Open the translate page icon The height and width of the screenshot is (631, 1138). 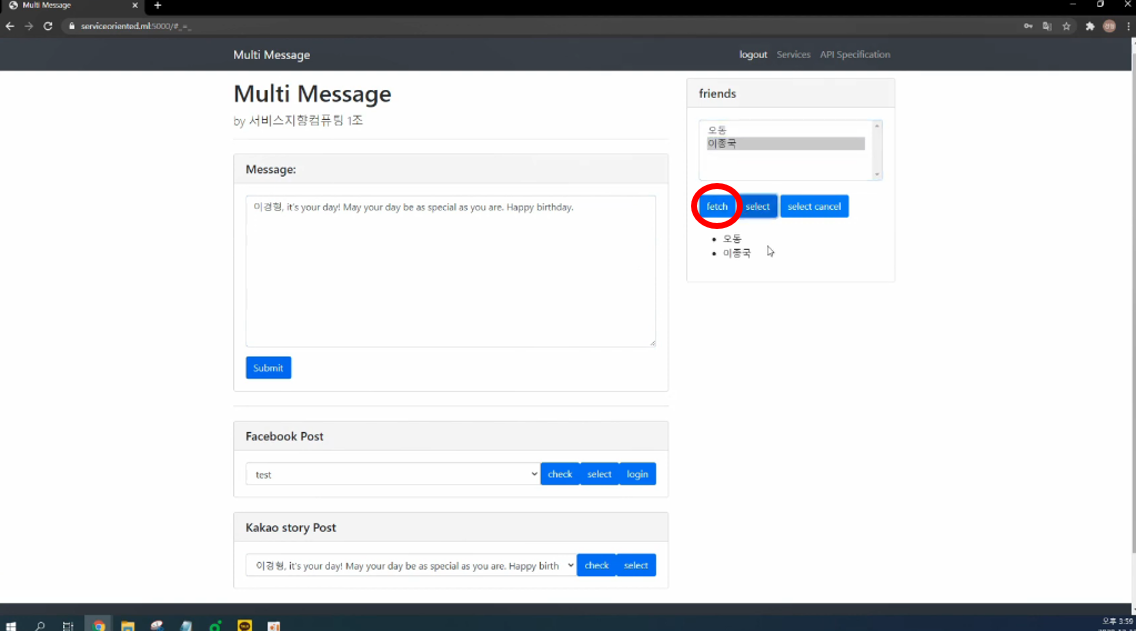[1047, 26]
